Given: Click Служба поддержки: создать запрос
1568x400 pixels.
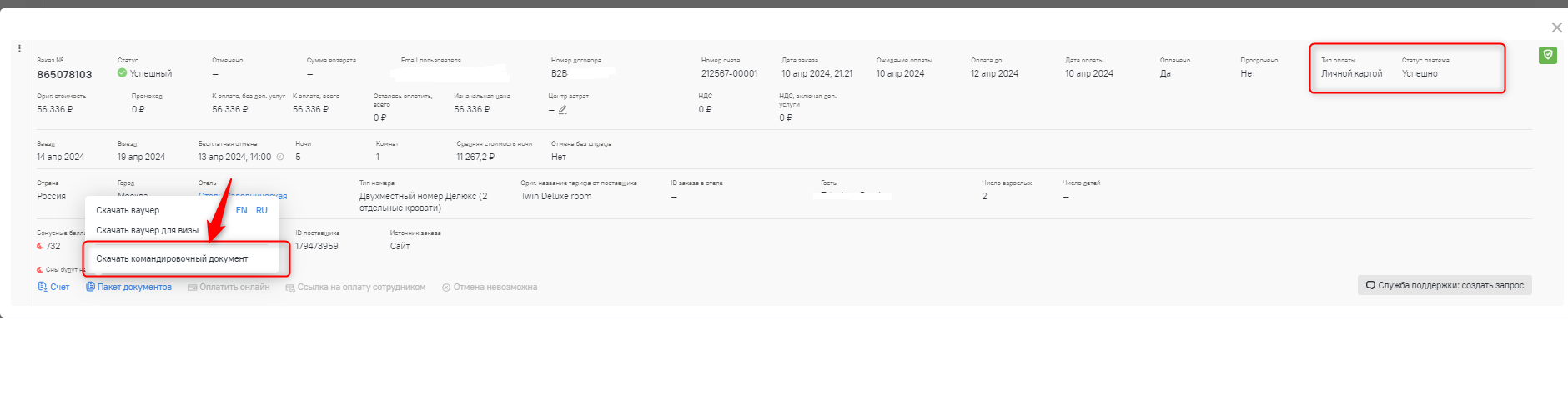Looking at the screenshot, I should (1445, 285).
